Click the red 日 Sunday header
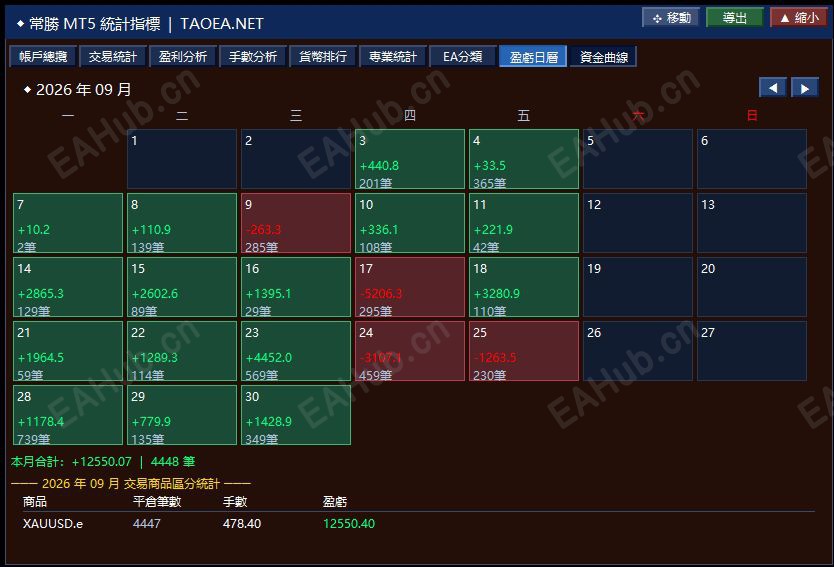The width and height of the screenshot is (834, 567). click(x=752, y=115)
